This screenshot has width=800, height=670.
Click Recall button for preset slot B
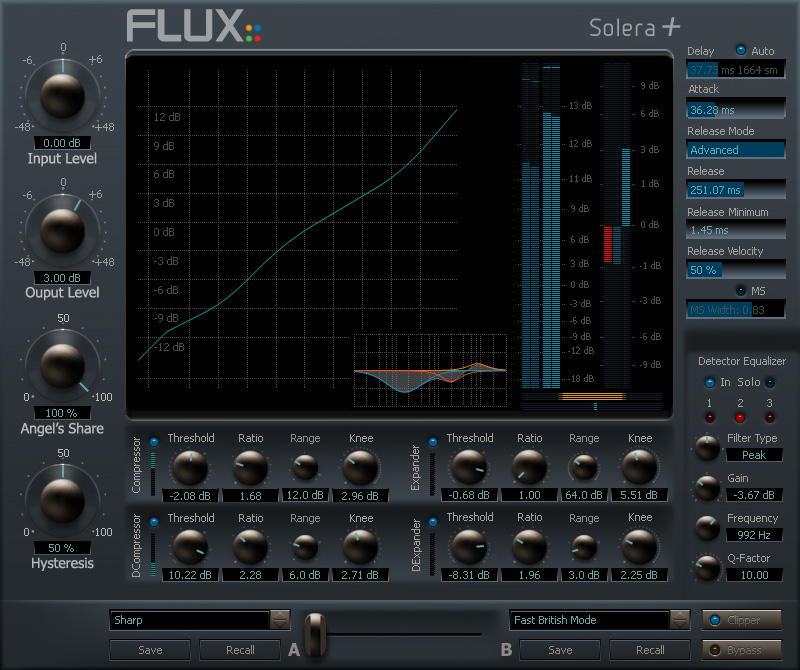[650, 650]
